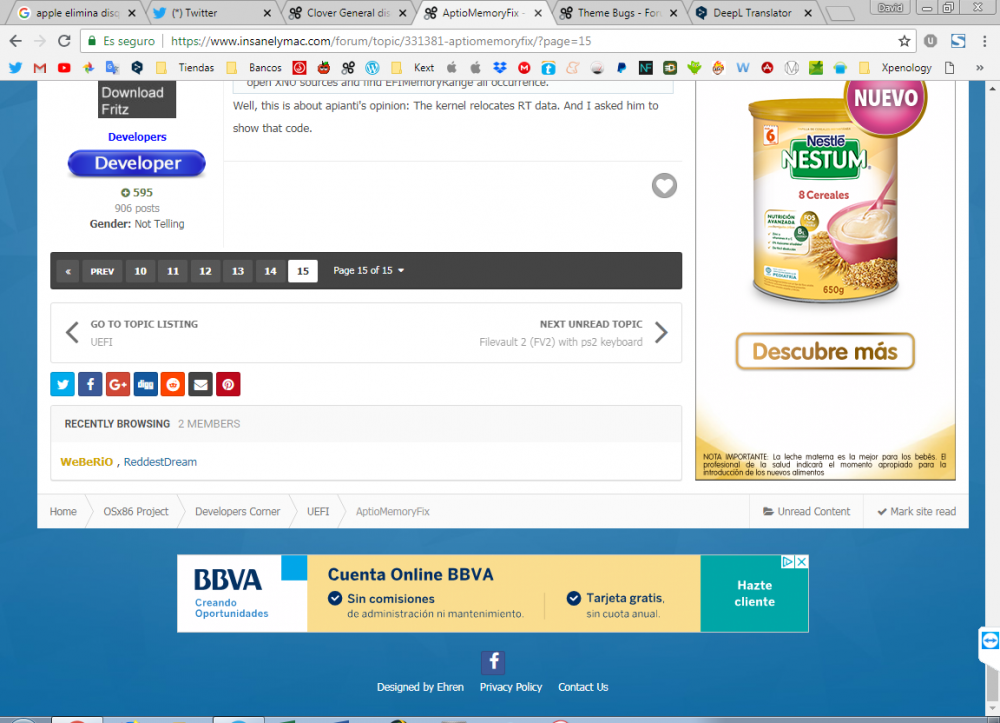Share on Pinterest icon
This screenshot has width=1000, height=723.
[228, 384]
